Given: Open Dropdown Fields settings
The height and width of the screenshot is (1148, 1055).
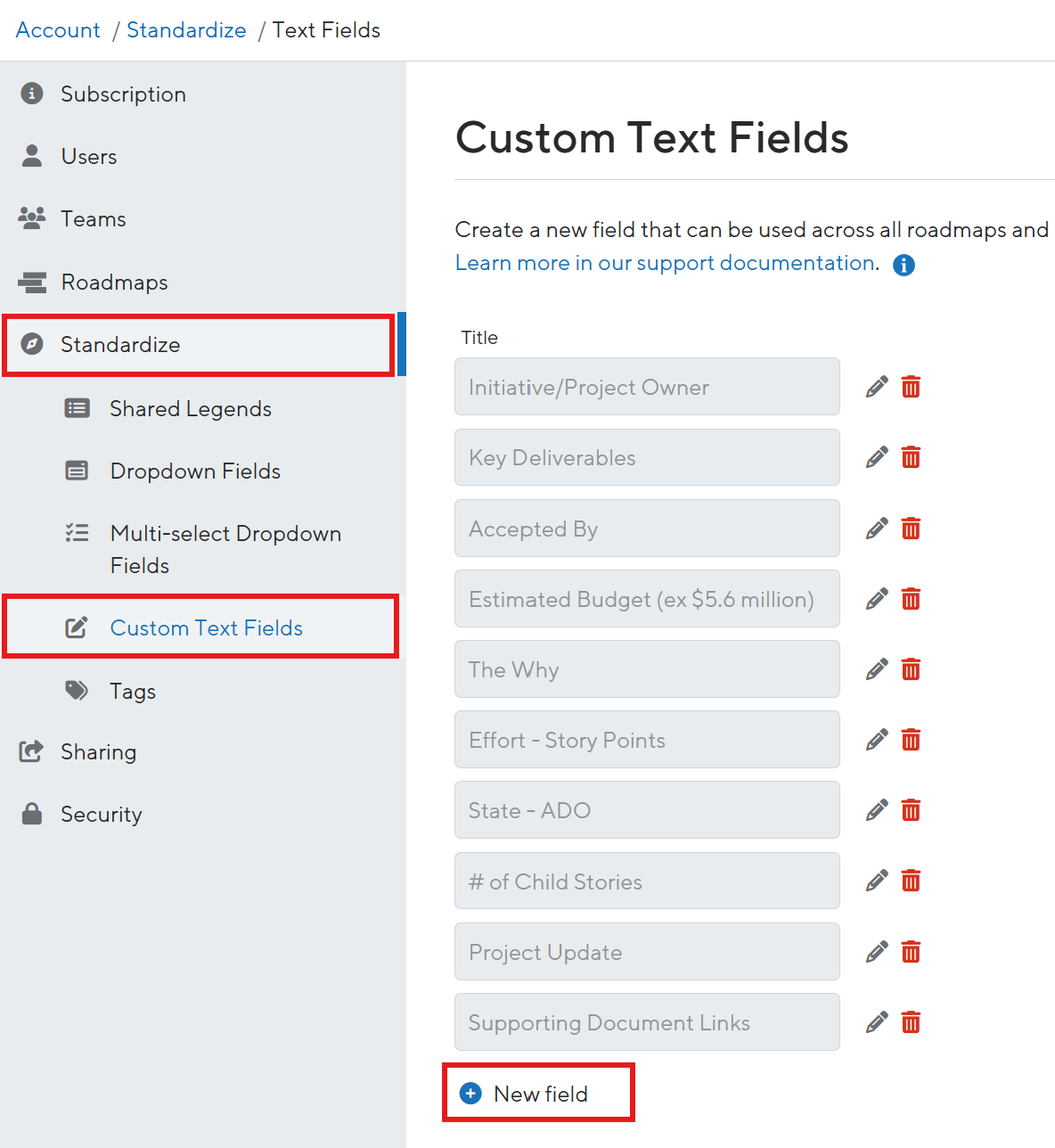Looking at the screenshot, I should [x=195, y=471].
